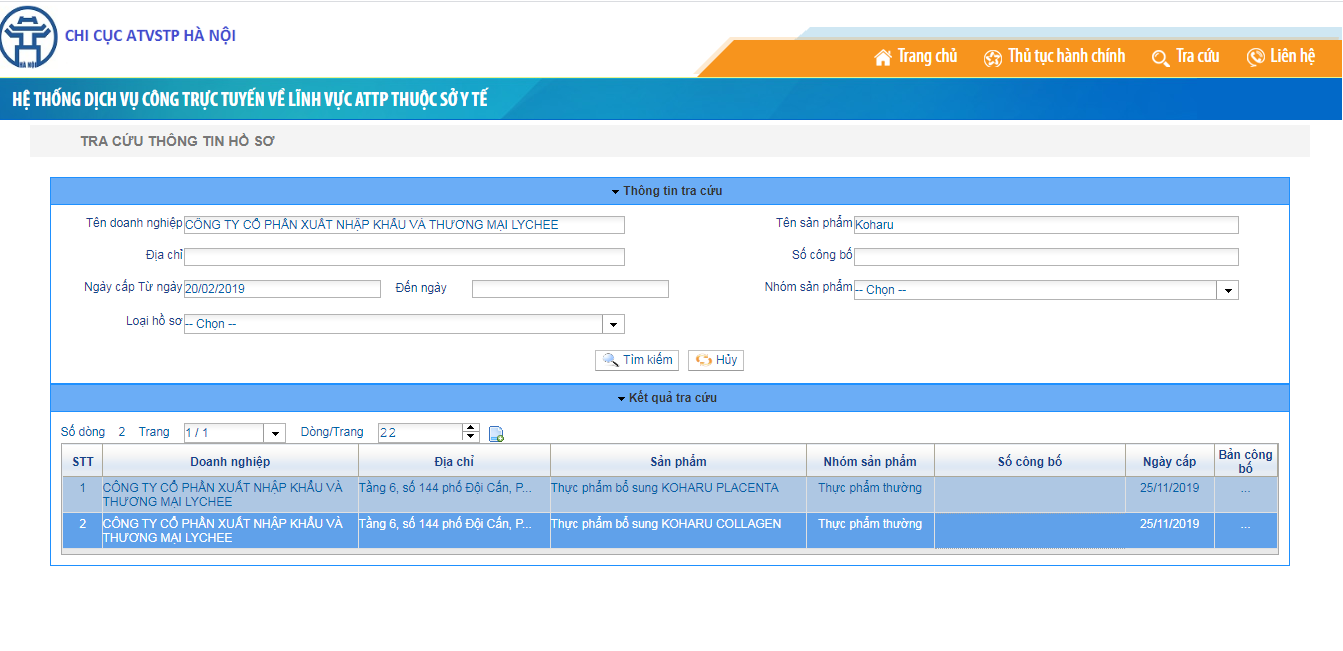Viewport: 1343px width, 651px height.
Task: Select the KOHARU COLLAGEN product cell
Action: [678, 530]
